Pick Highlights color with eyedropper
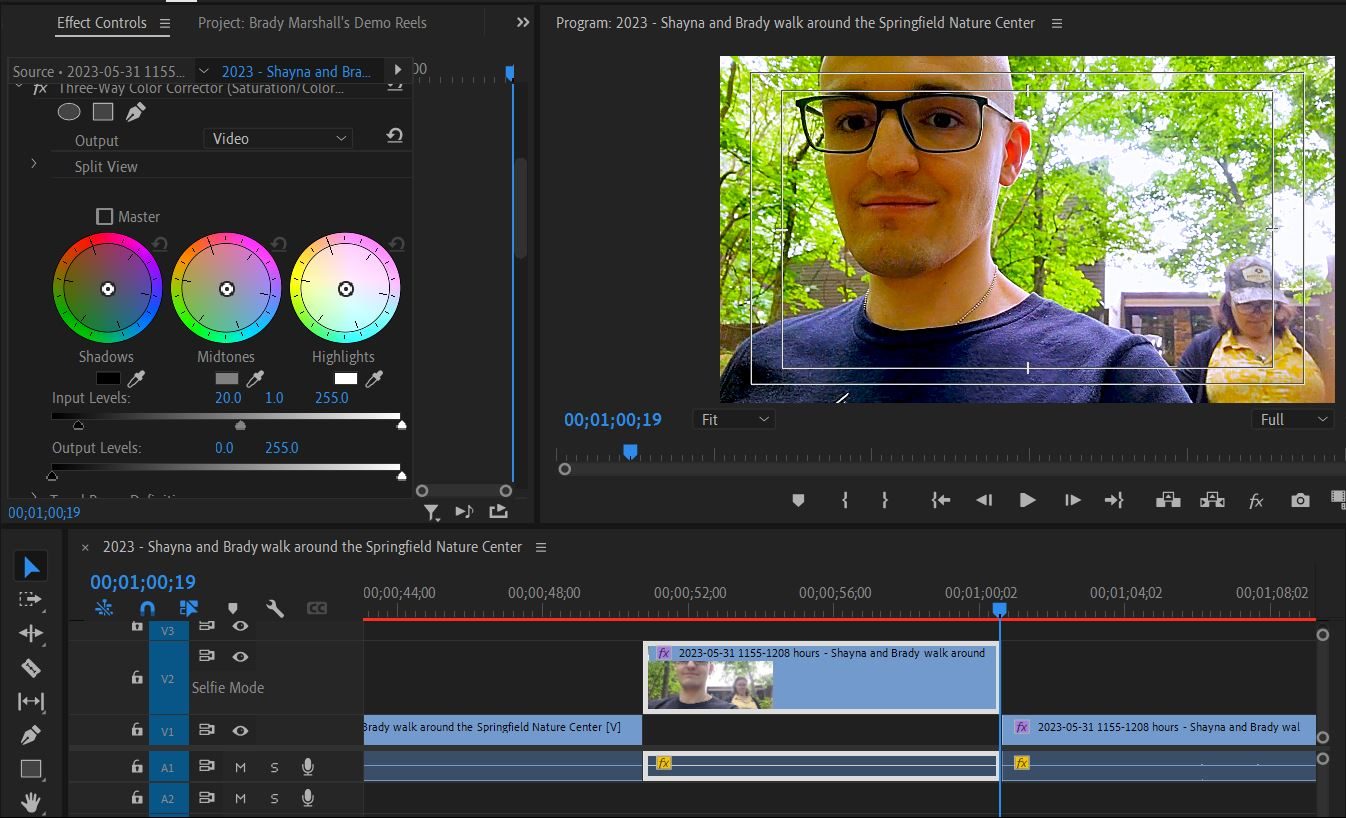1346x818 pixels. [374, 379]
